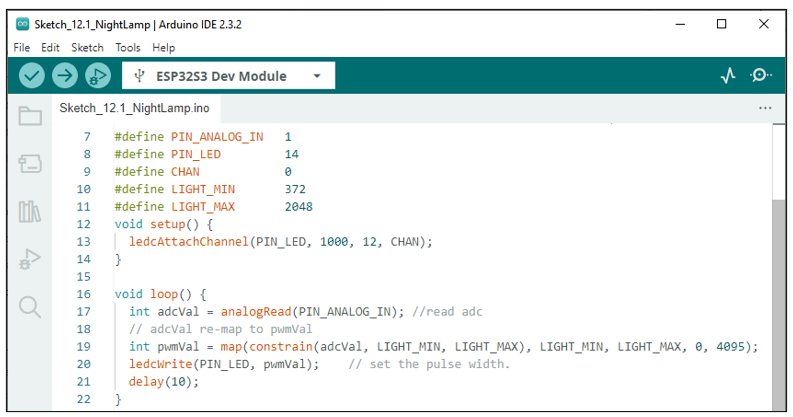Place cursor on the ledcWrite line
Screen dimensions: 793x417
(x=319, y=364)
